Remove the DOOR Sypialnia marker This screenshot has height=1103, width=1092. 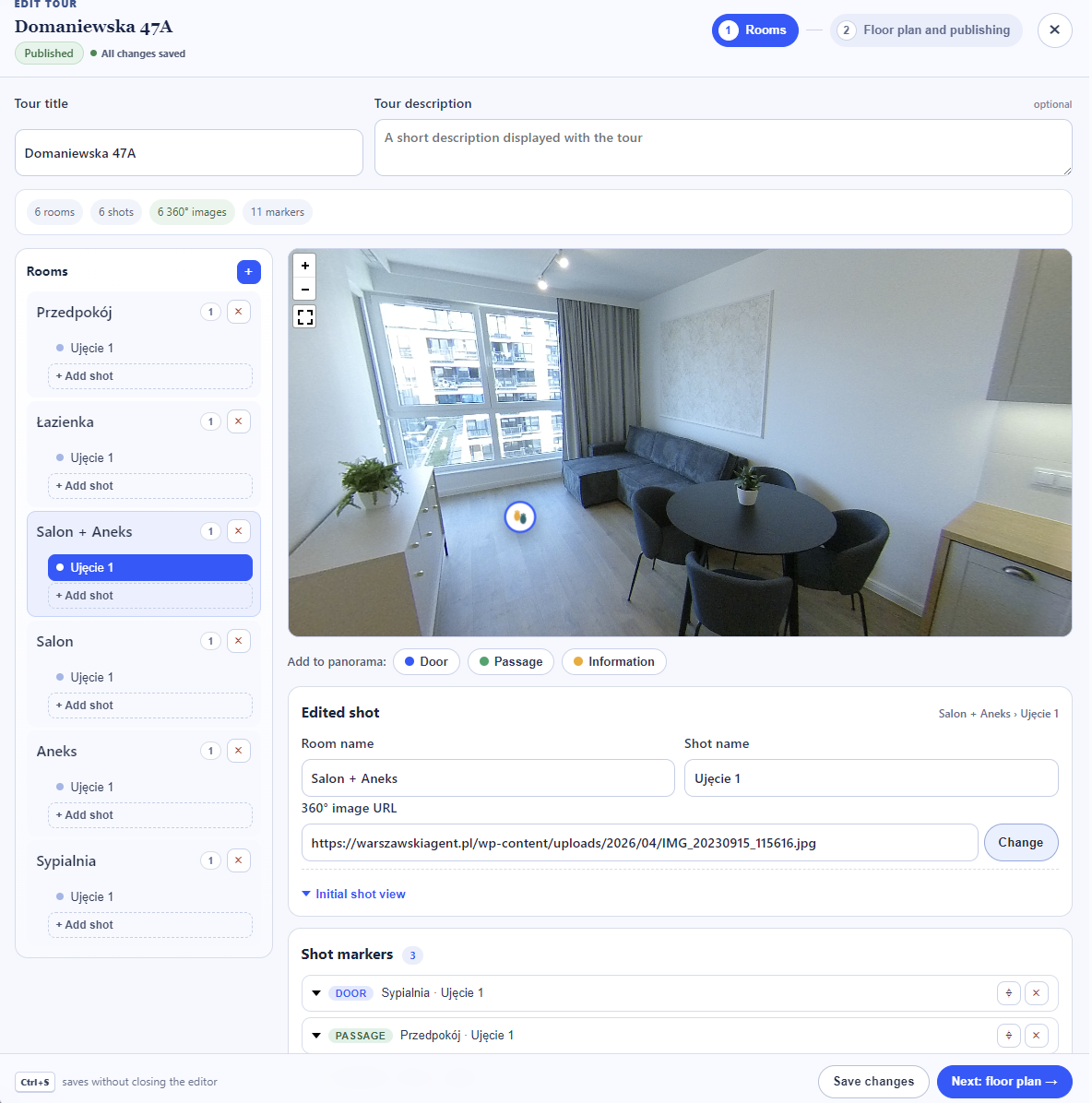(x=1036, y=993)
